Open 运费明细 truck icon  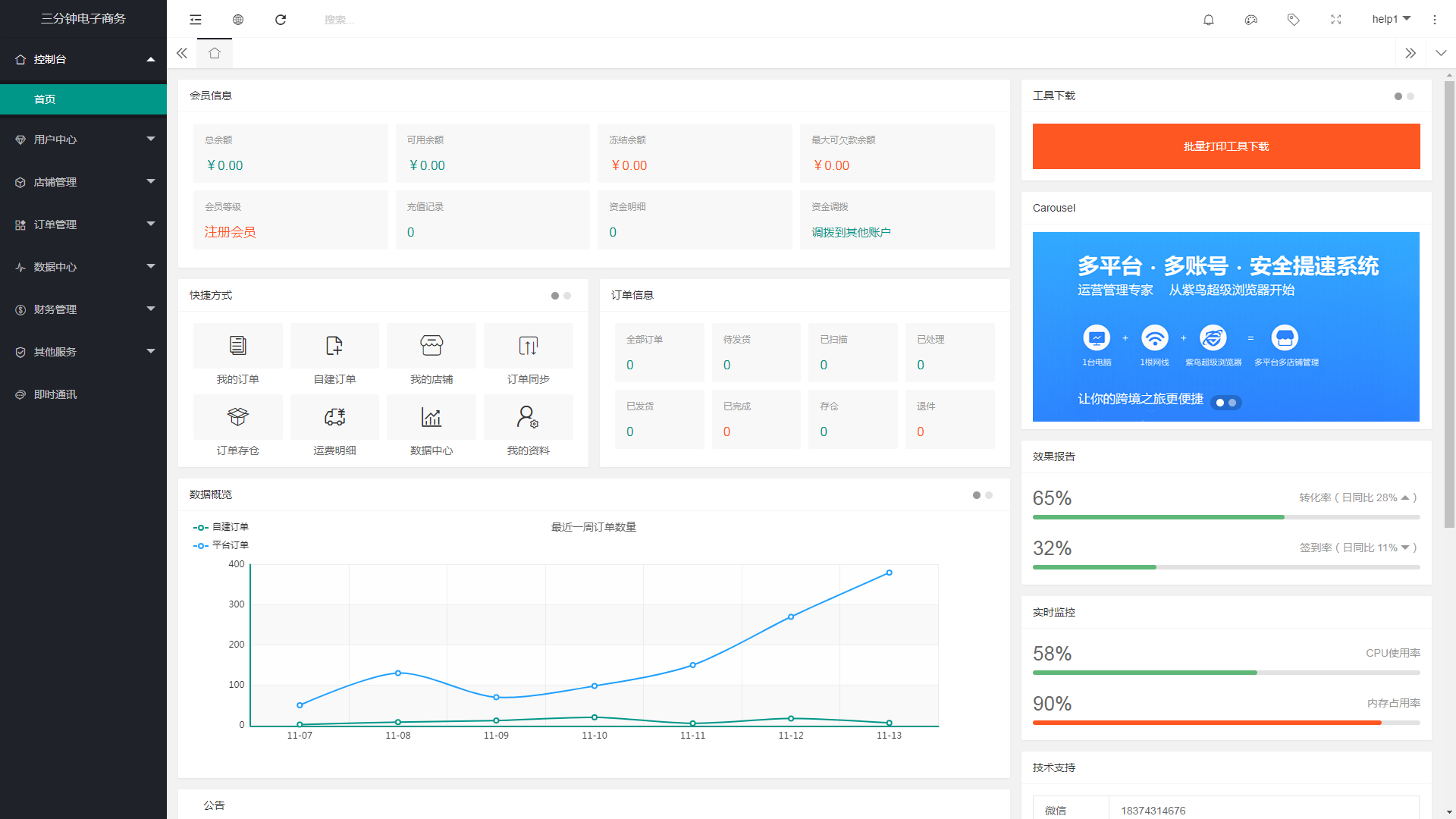pos(334,417)
